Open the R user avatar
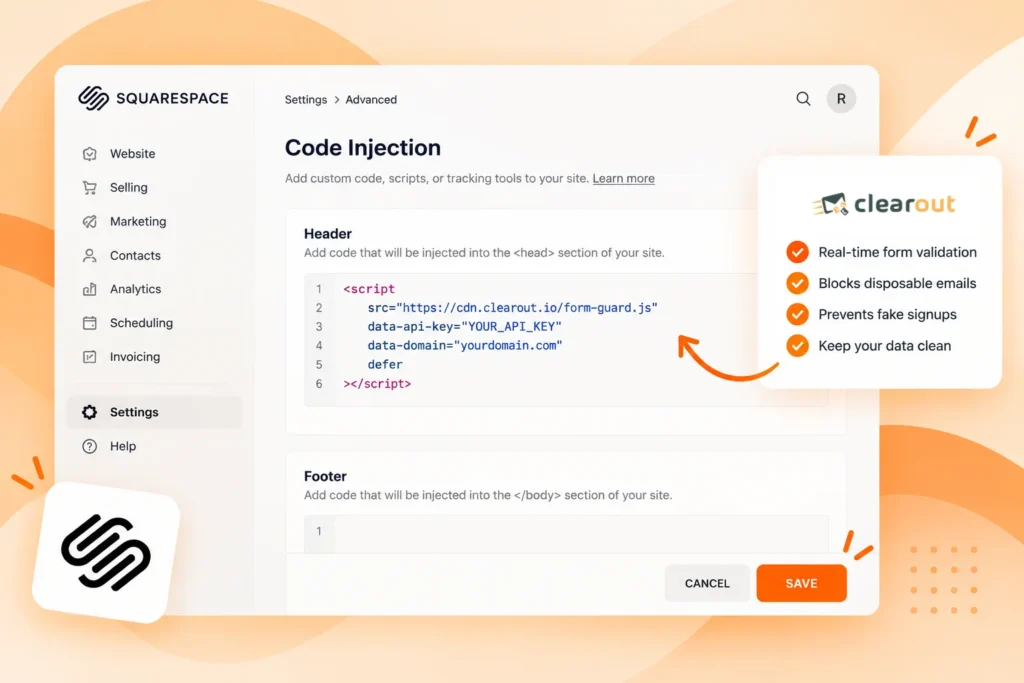This screenshot has width=1024, height=683. [x=841, y=99]
